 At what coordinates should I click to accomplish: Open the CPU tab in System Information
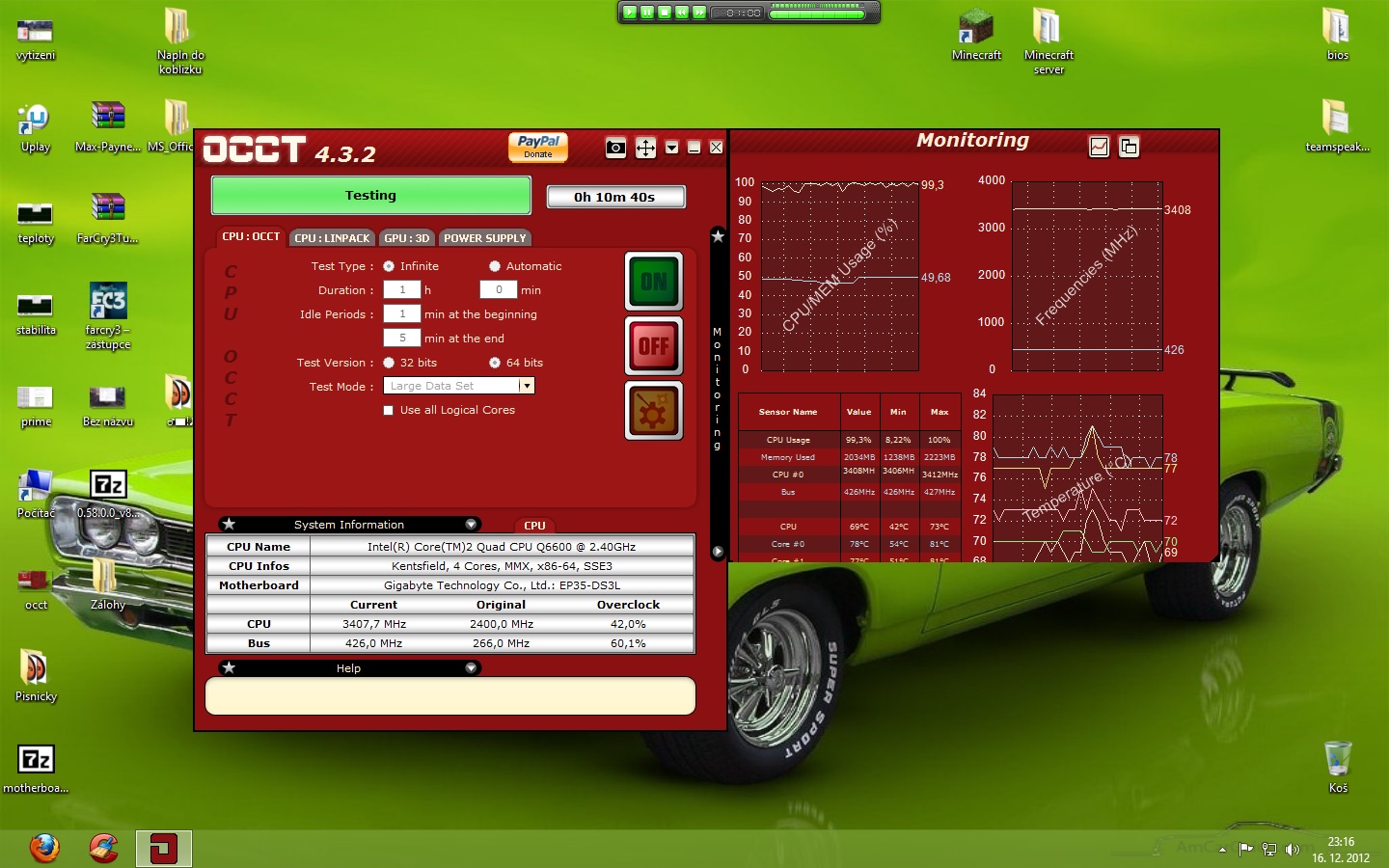(x=534, y=526)
